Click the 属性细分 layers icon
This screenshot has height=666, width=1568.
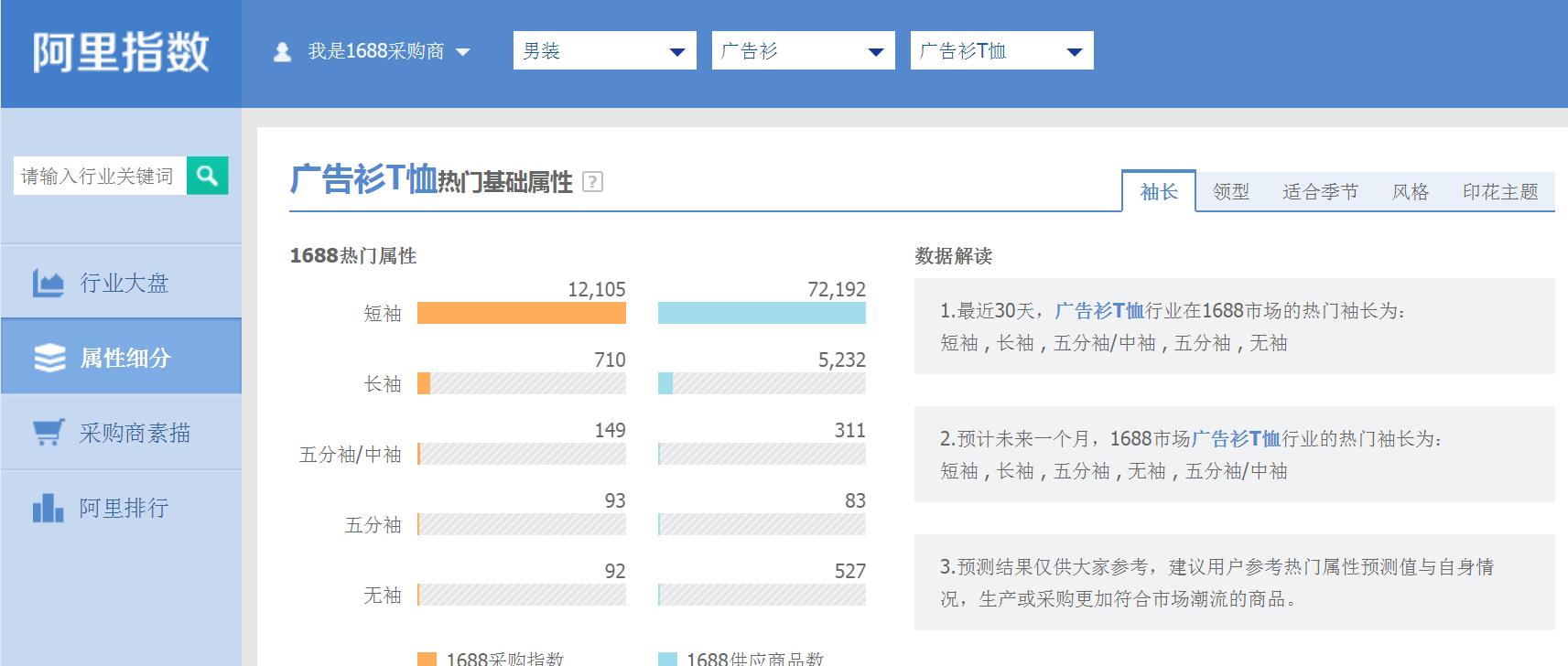(49, 358)
